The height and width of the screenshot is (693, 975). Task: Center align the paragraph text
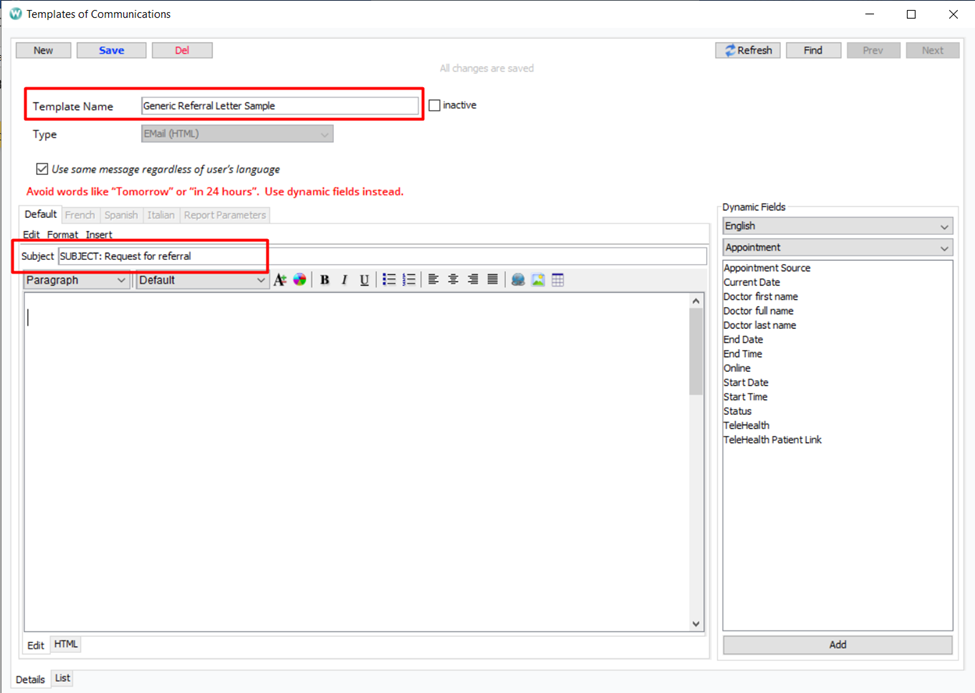pyautogui.click(x=453, y=280)
